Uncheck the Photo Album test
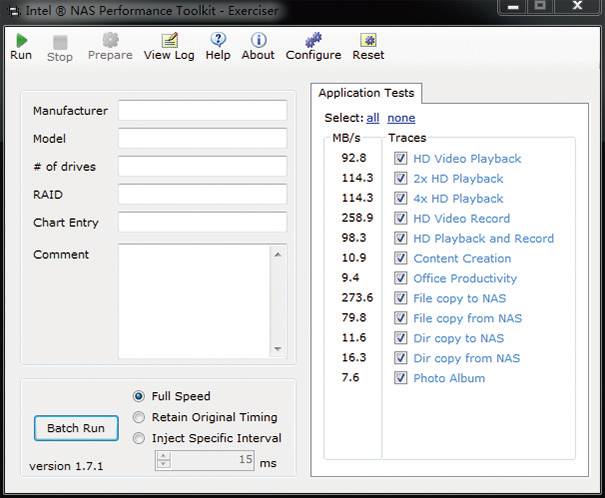Image resolution: width=605 pixels, height=498 pixels. [400, 378]
